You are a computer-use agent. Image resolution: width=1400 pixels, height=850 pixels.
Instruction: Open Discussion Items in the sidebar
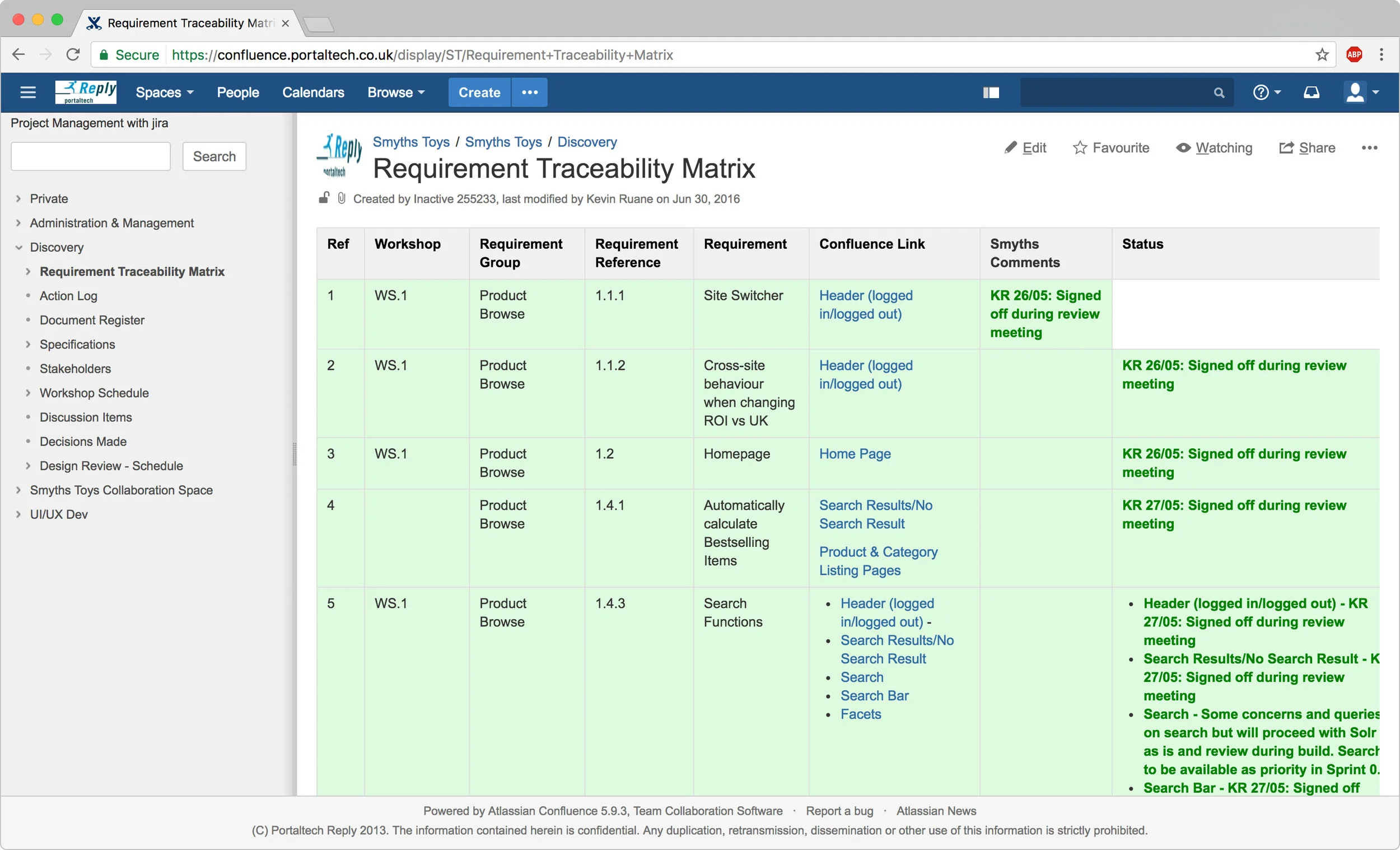[x=86, y=417]
